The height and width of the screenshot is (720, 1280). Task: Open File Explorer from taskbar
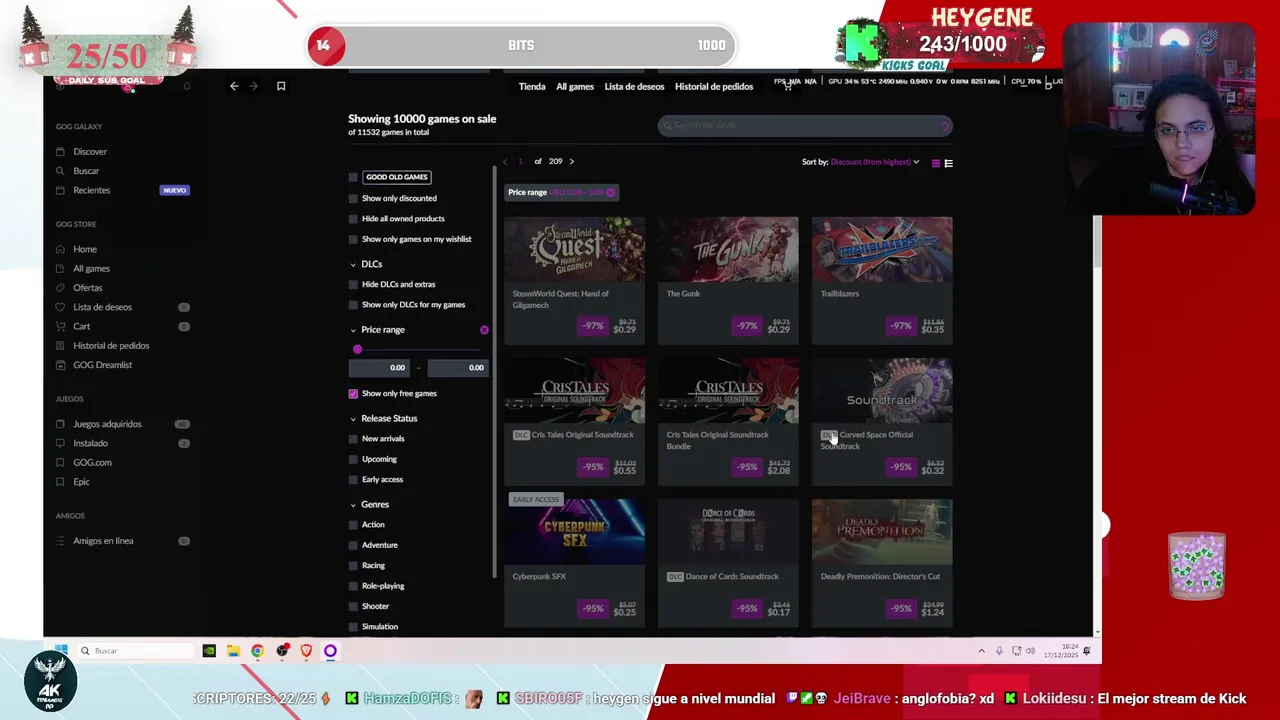click(x=233, y=651)
